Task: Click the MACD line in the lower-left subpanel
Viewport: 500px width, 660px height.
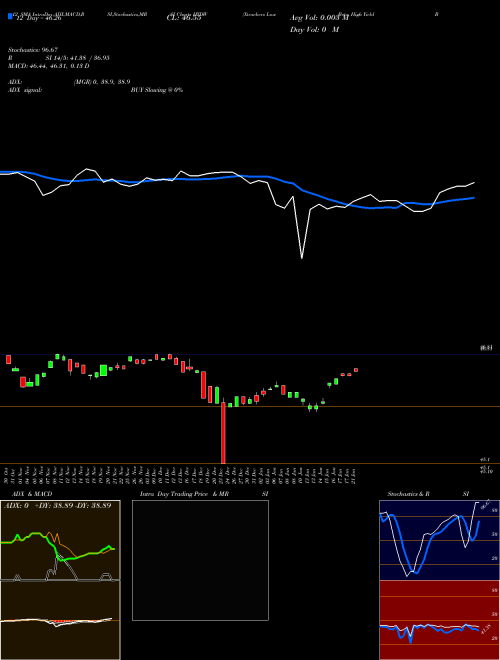Action: click(56, 622)
